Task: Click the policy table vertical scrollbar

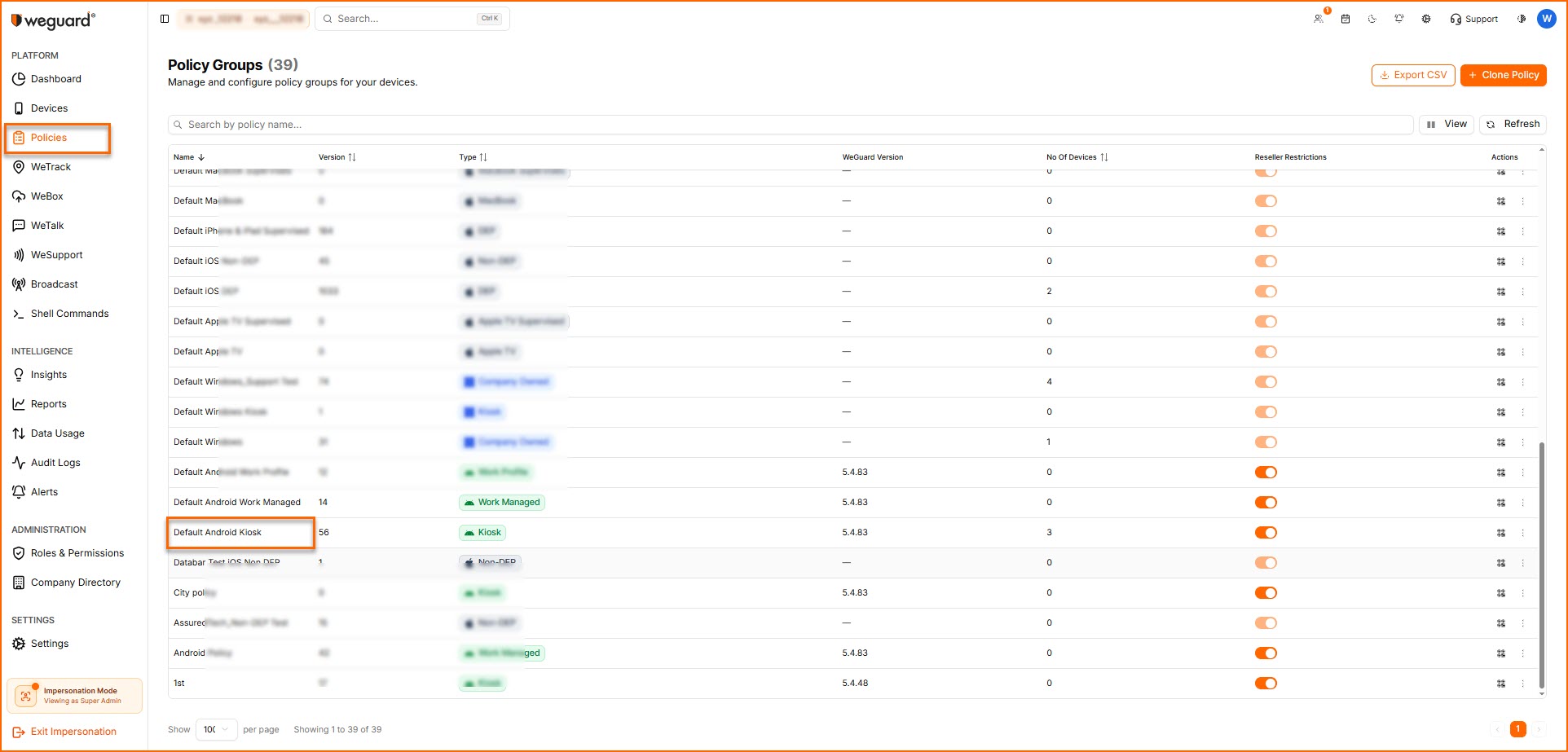Action: coord(1541,565)
